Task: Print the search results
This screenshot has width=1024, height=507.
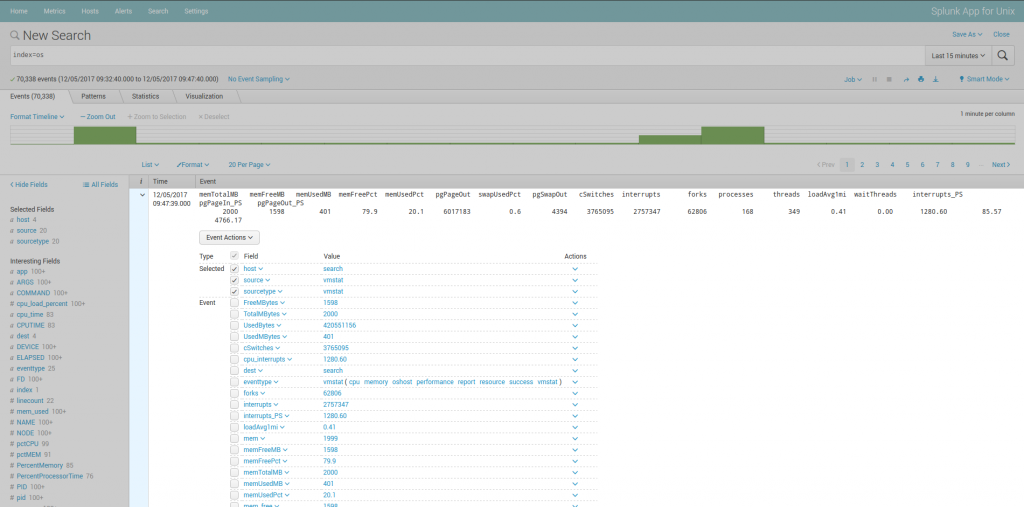Action: pyautogui.click(x=921, y=78)
